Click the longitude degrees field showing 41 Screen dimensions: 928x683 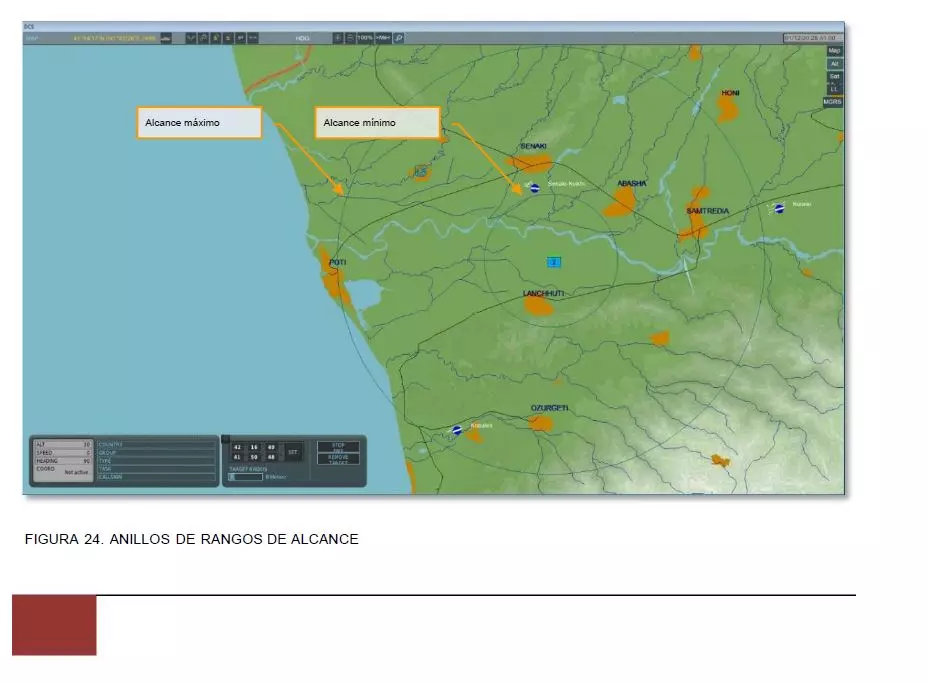(x=237, y=457)
